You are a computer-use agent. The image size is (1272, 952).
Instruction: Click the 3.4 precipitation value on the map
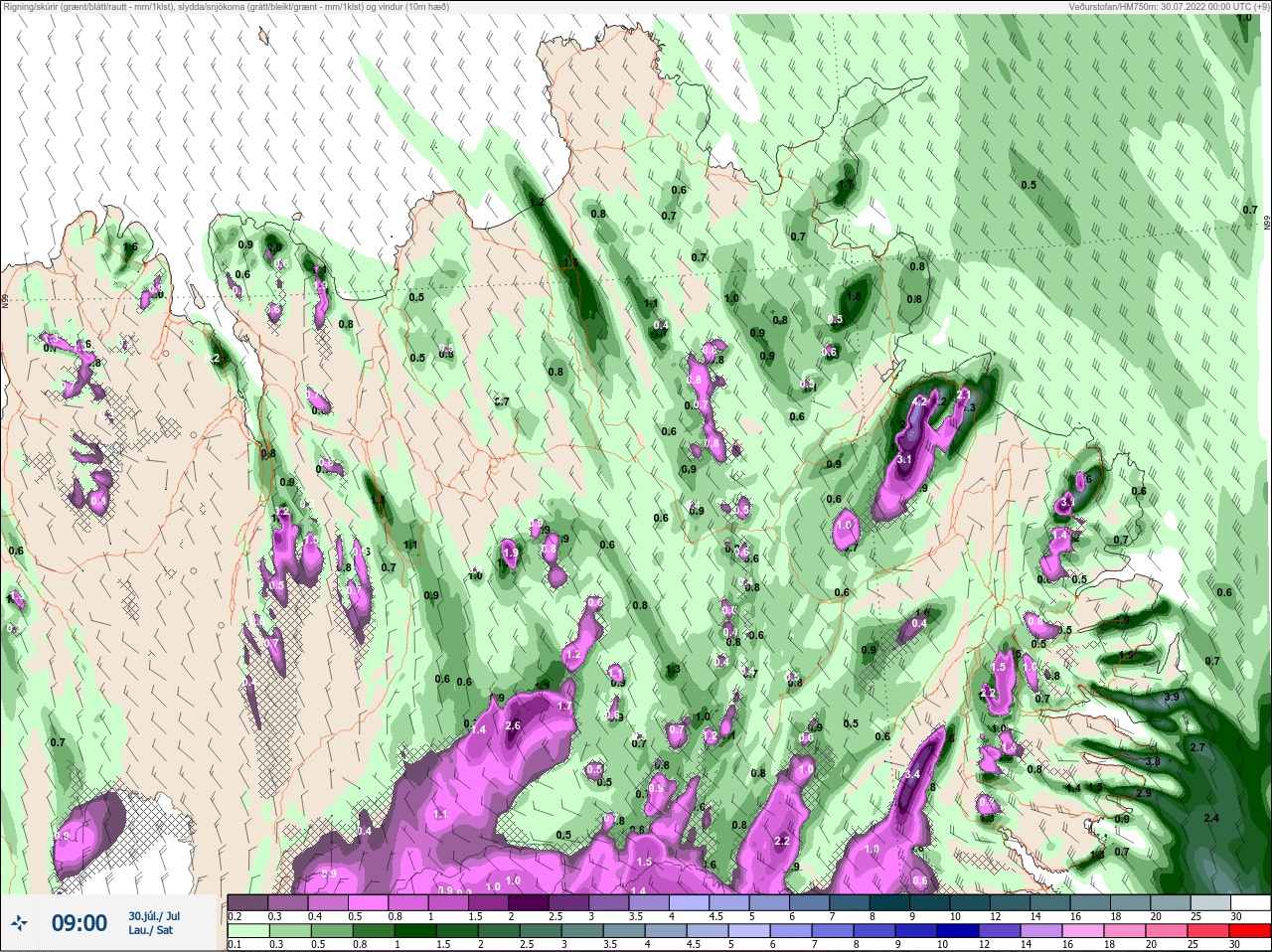pos(913,774)
